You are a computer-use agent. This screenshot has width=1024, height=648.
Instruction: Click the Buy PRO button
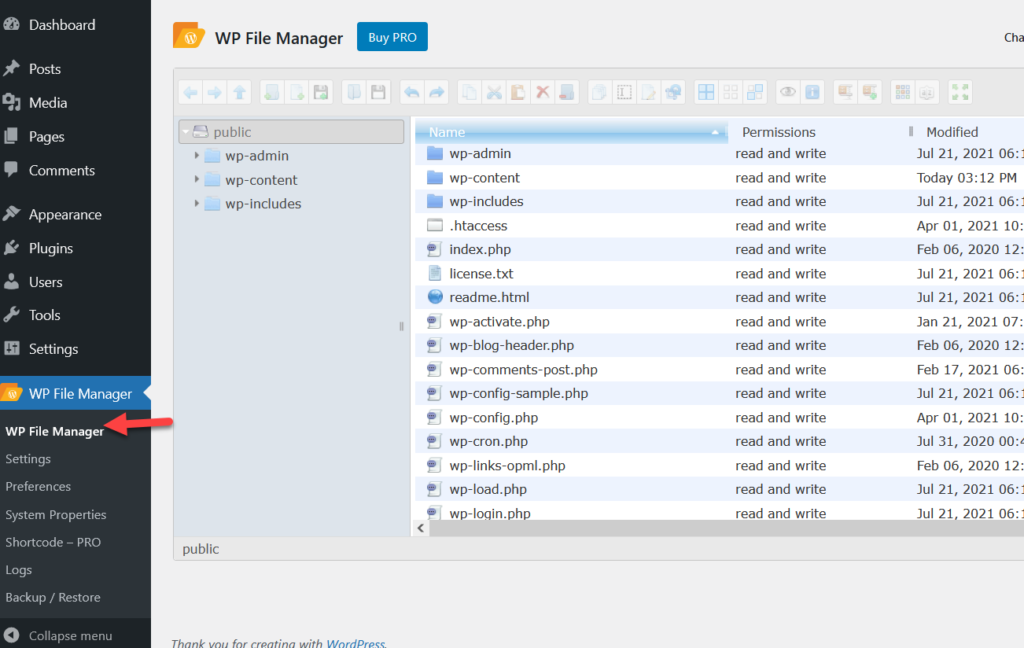[x=392, y=37]
